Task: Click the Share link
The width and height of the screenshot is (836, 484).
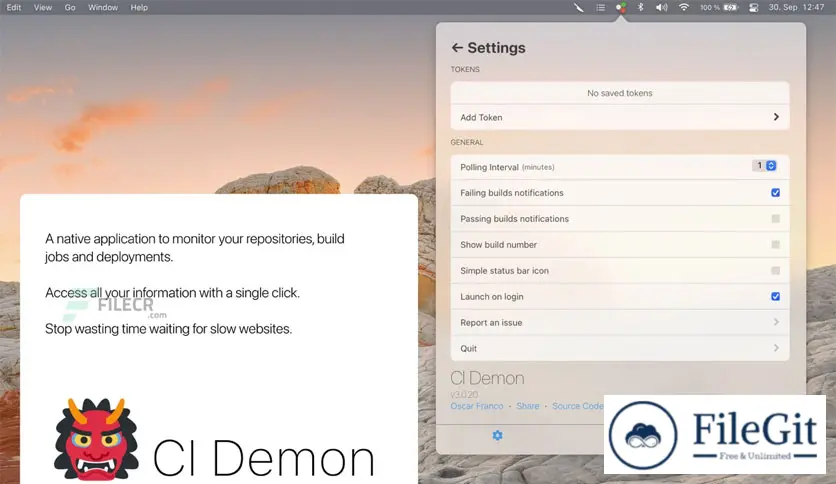Action: click(x=527, y=406)
